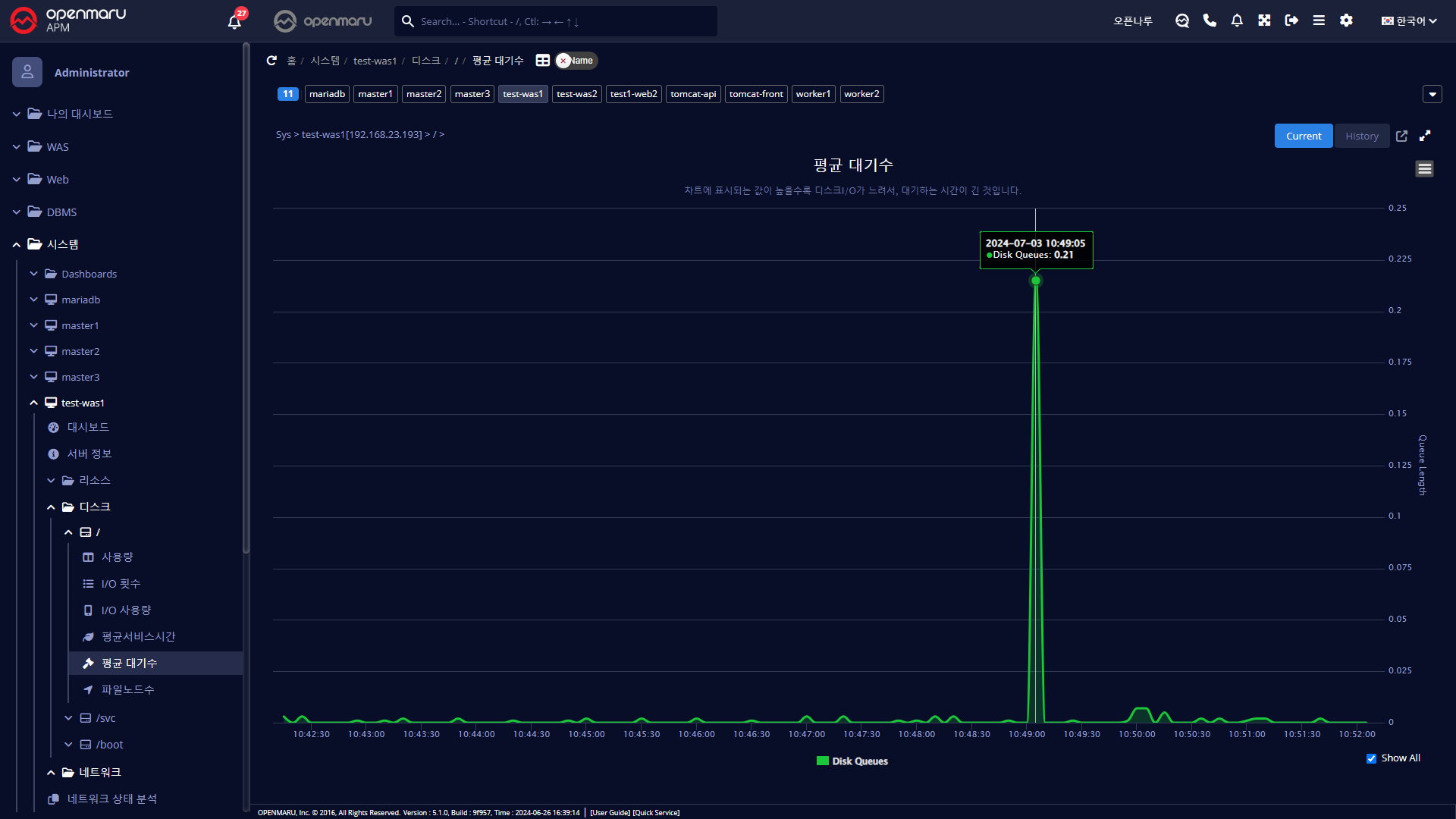
Task: Toggle Disk Queues legend series
Action: (852, 761)
